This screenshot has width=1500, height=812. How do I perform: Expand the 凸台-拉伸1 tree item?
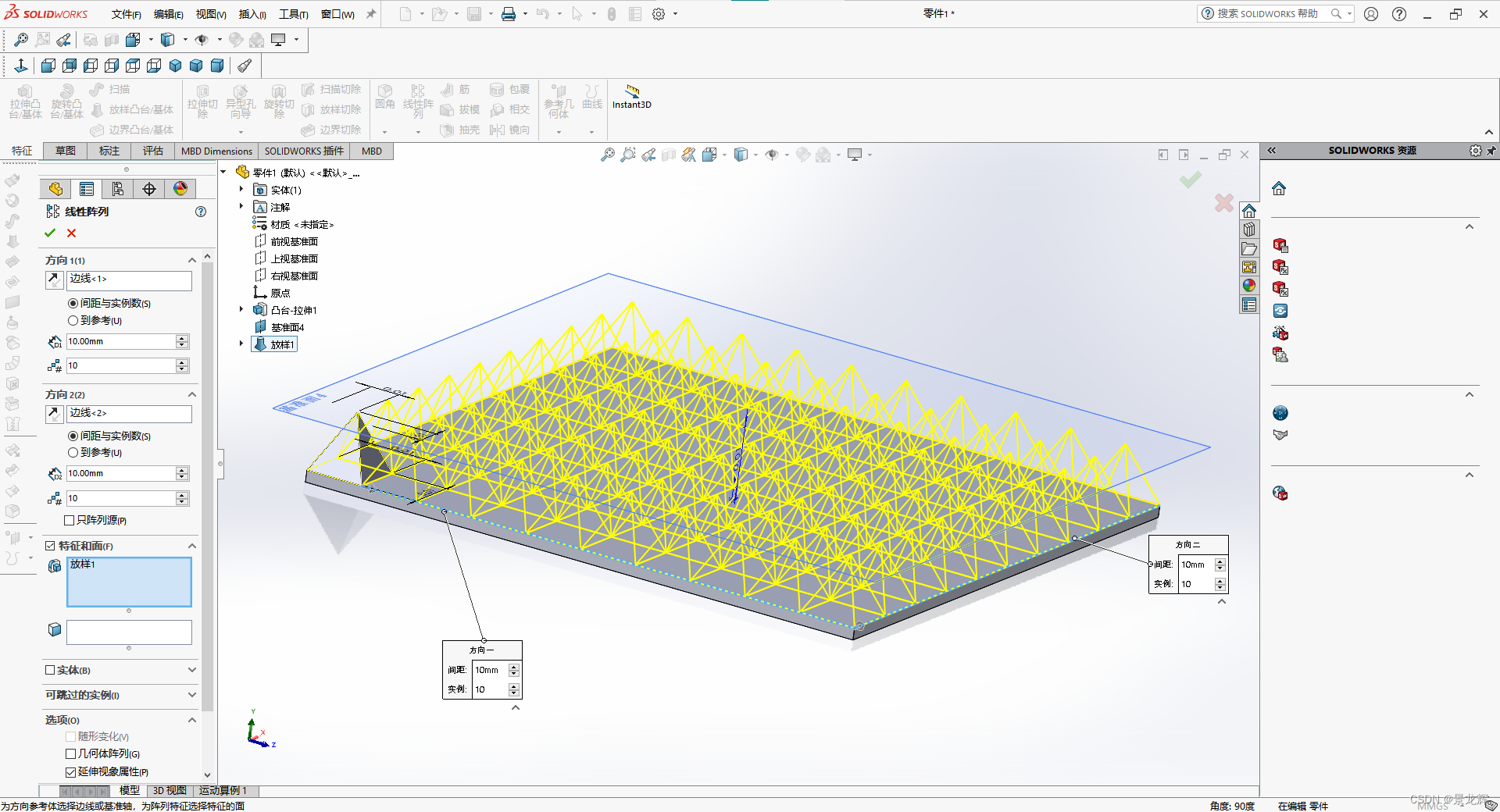coord(241,309)
